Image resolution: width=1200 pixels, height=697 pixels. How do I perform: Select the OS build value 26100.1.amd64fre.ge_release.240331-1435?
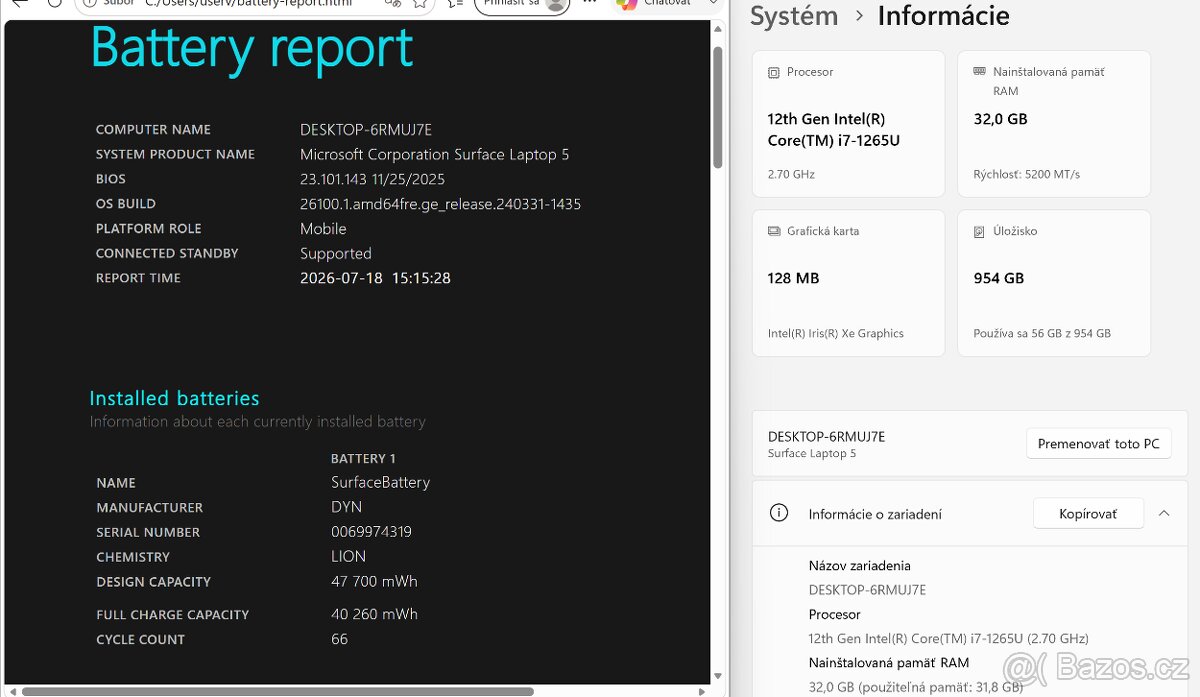click(441, 204)
